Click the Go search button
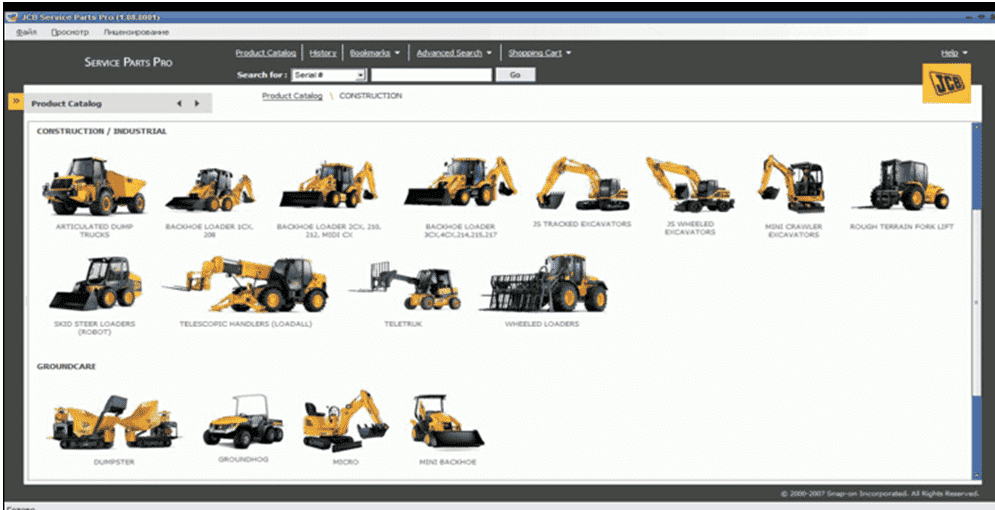 (x=515, y=75)
